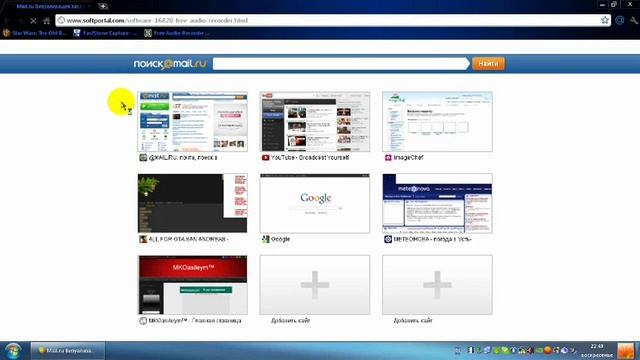Click the Google caption text
The image size is (640, 360).
280,239
